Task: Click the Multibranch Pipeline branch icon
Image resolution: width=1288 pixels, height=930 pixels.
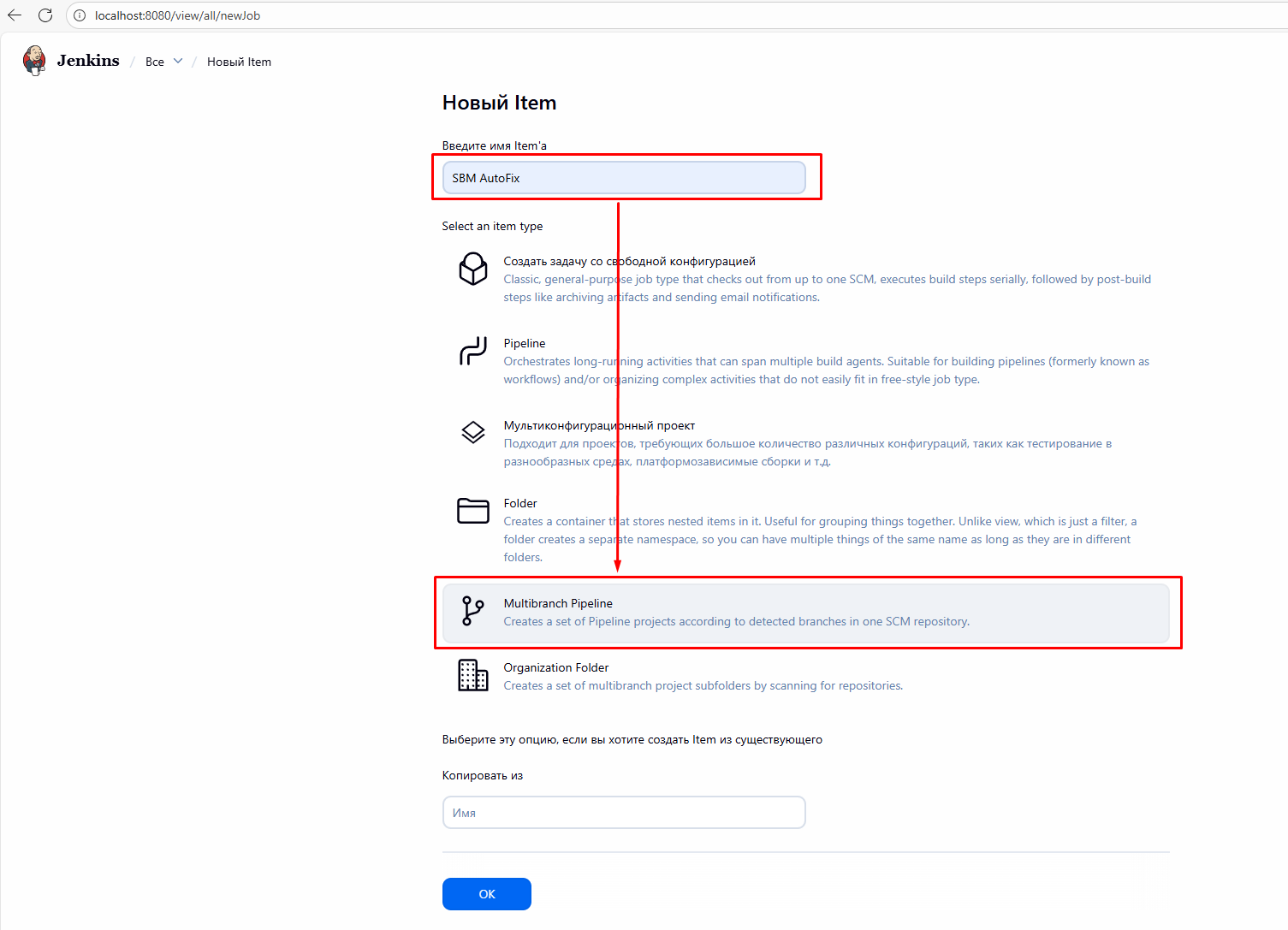Action: 473,611
